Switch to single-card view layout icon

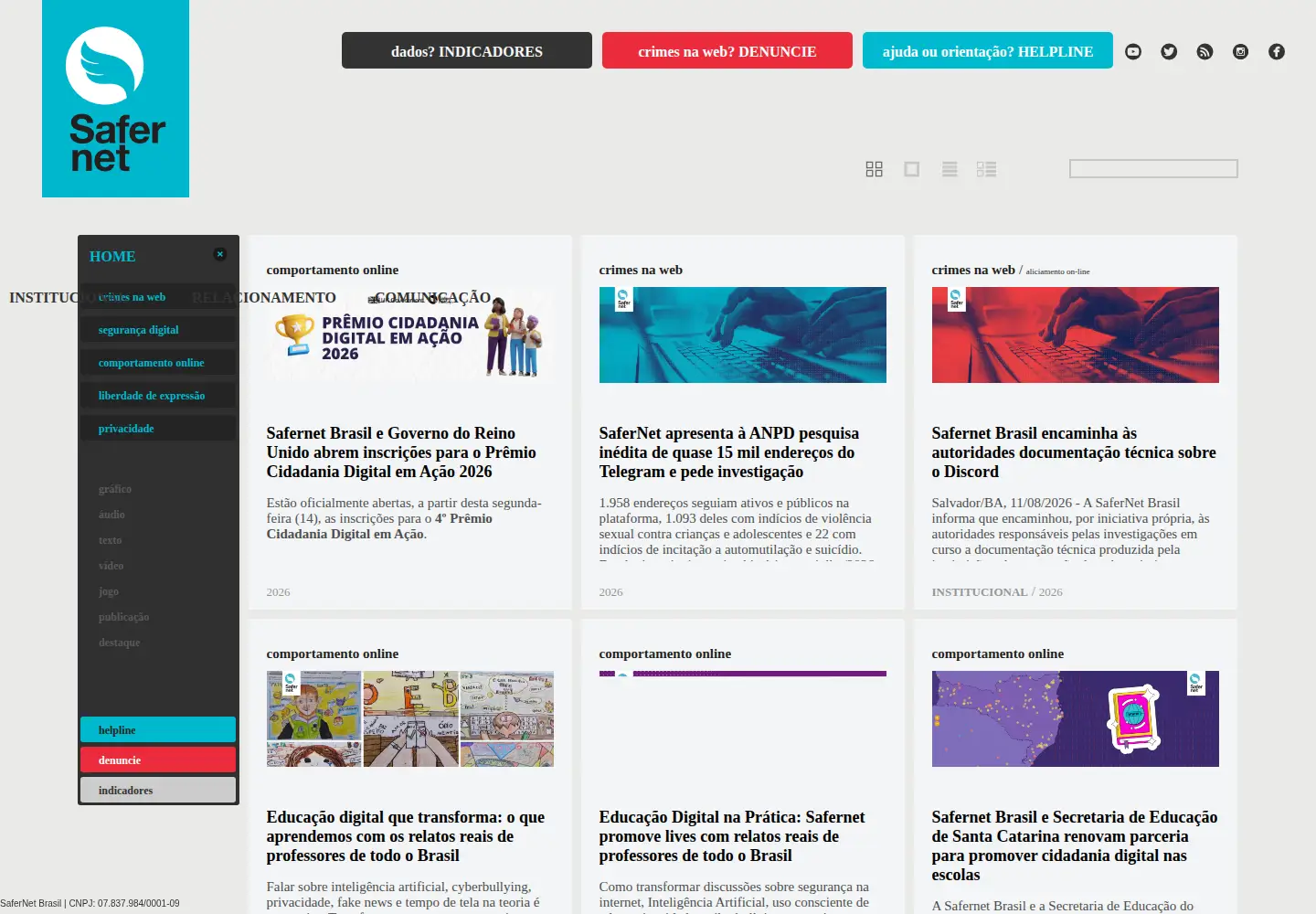[x=911, y=169]
